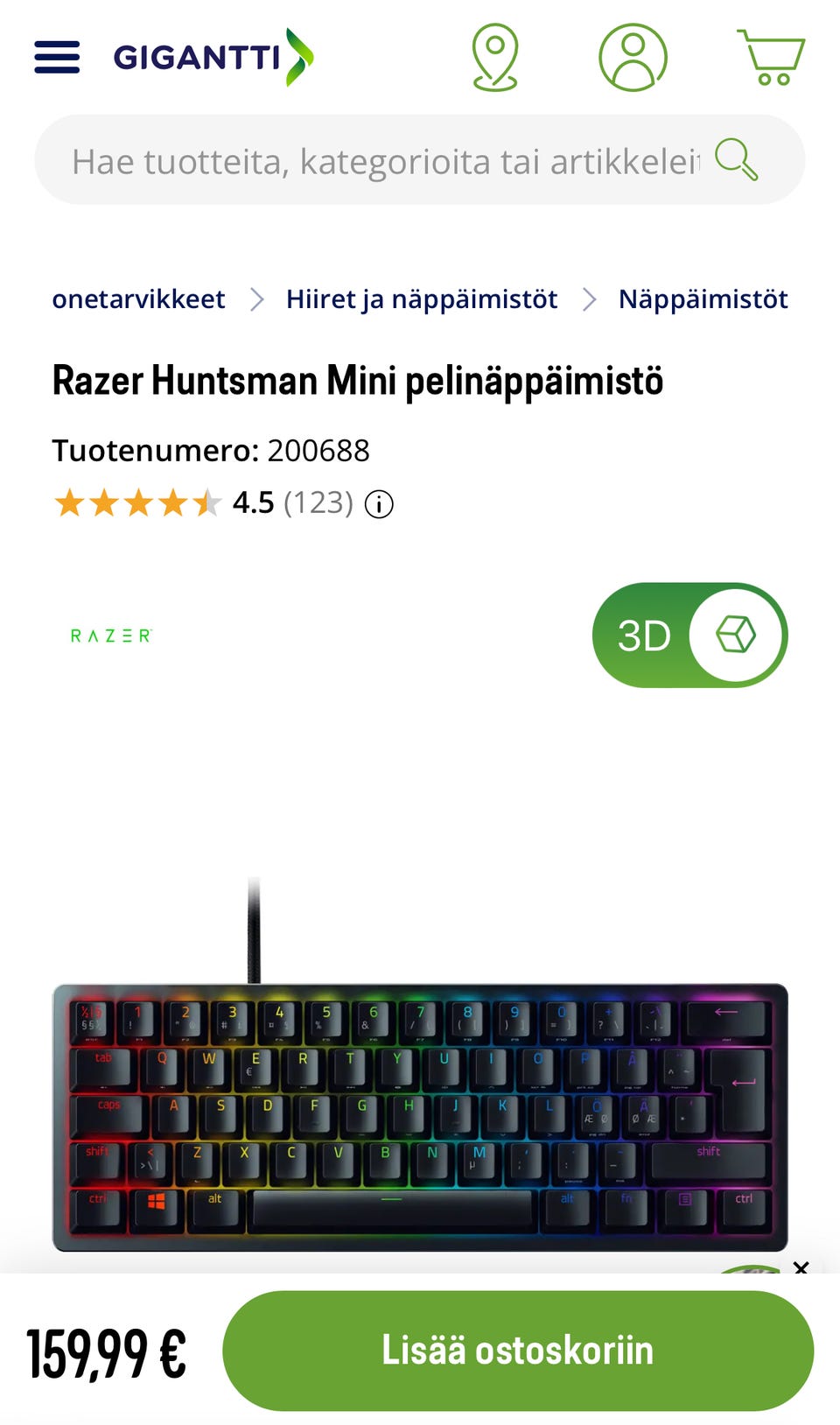Click the rating info icon
This screenshot has width=840, height=1425.
coord(379,504)
